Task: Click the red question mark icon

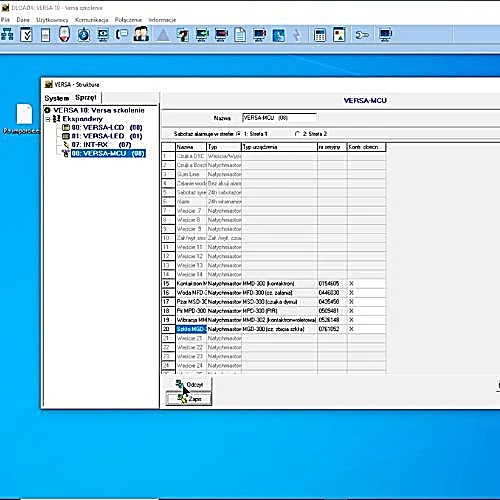Action: pyautogui.click(x=182, y=35)
